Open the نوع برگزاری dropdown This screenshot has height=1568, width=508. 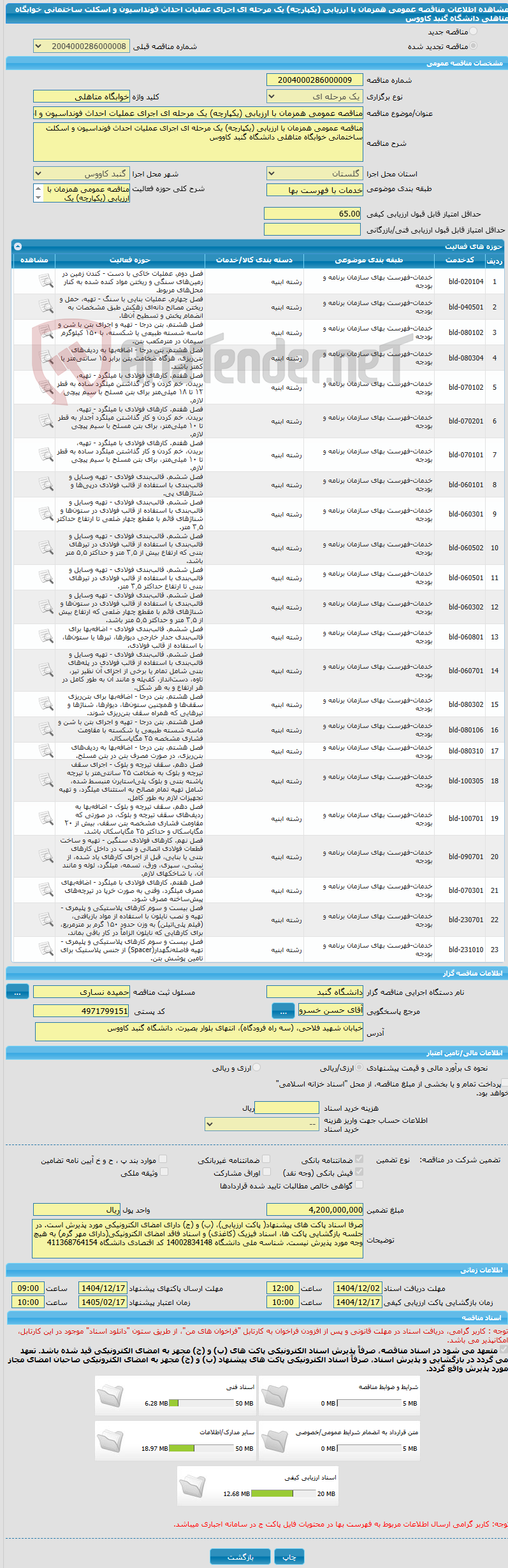point(315,97)
